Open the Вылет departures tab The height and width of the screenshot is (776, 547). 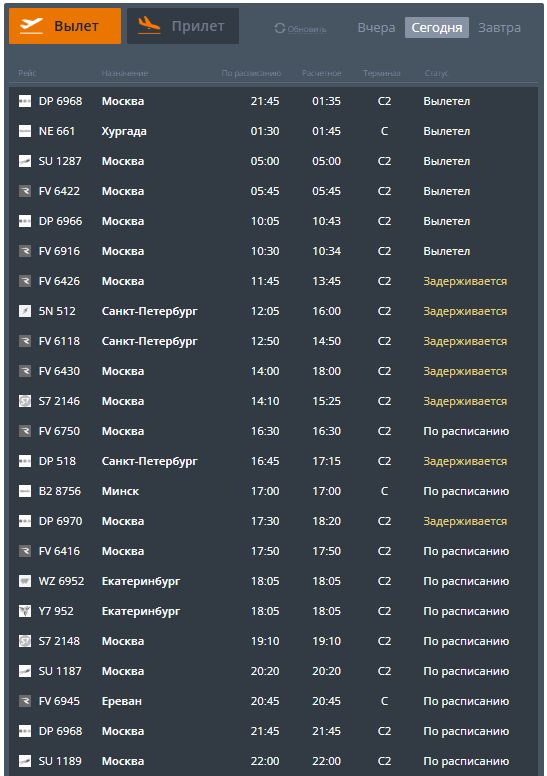tap(65, 26)
